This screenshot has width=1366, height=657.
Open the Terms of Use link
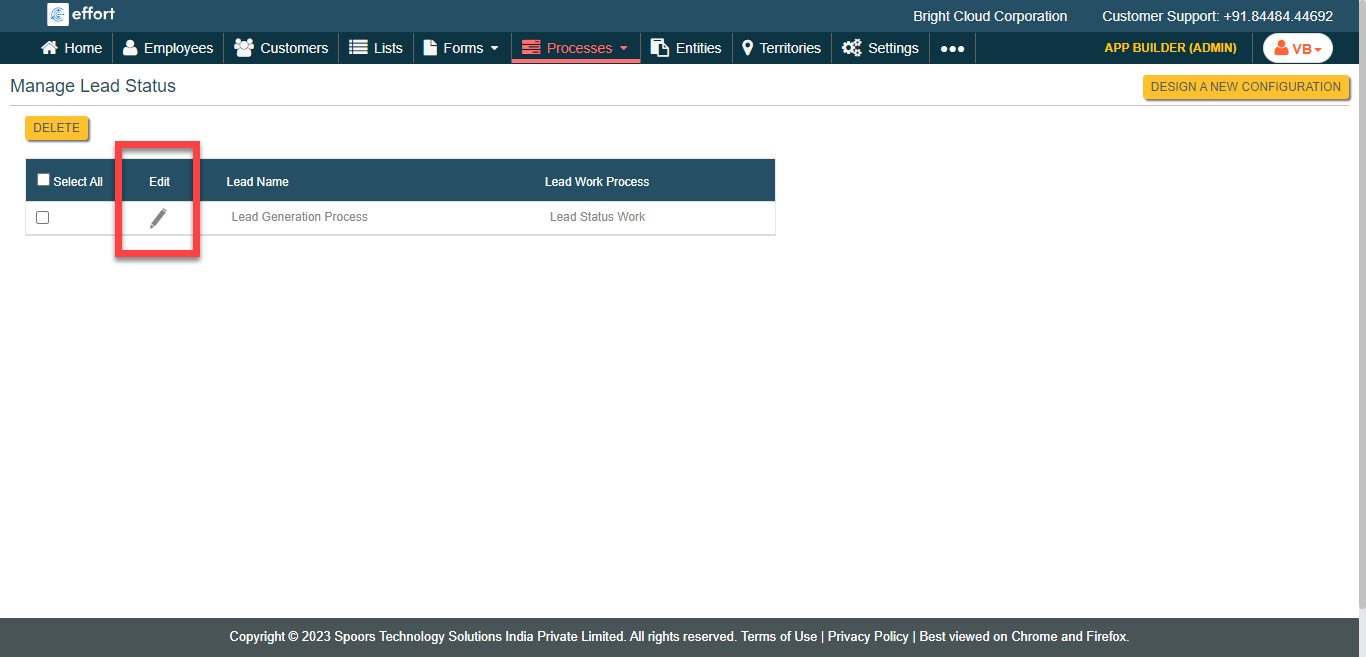[x=778, y=636]
